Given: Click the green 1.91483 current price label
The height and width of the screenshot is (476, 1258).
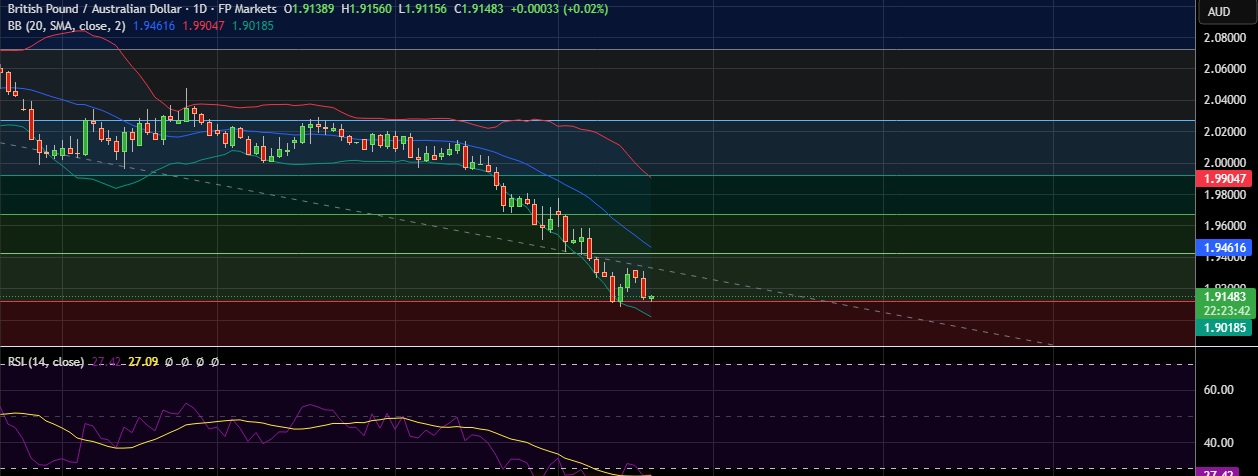Looking at the screenshot, I should (1224, 297).
